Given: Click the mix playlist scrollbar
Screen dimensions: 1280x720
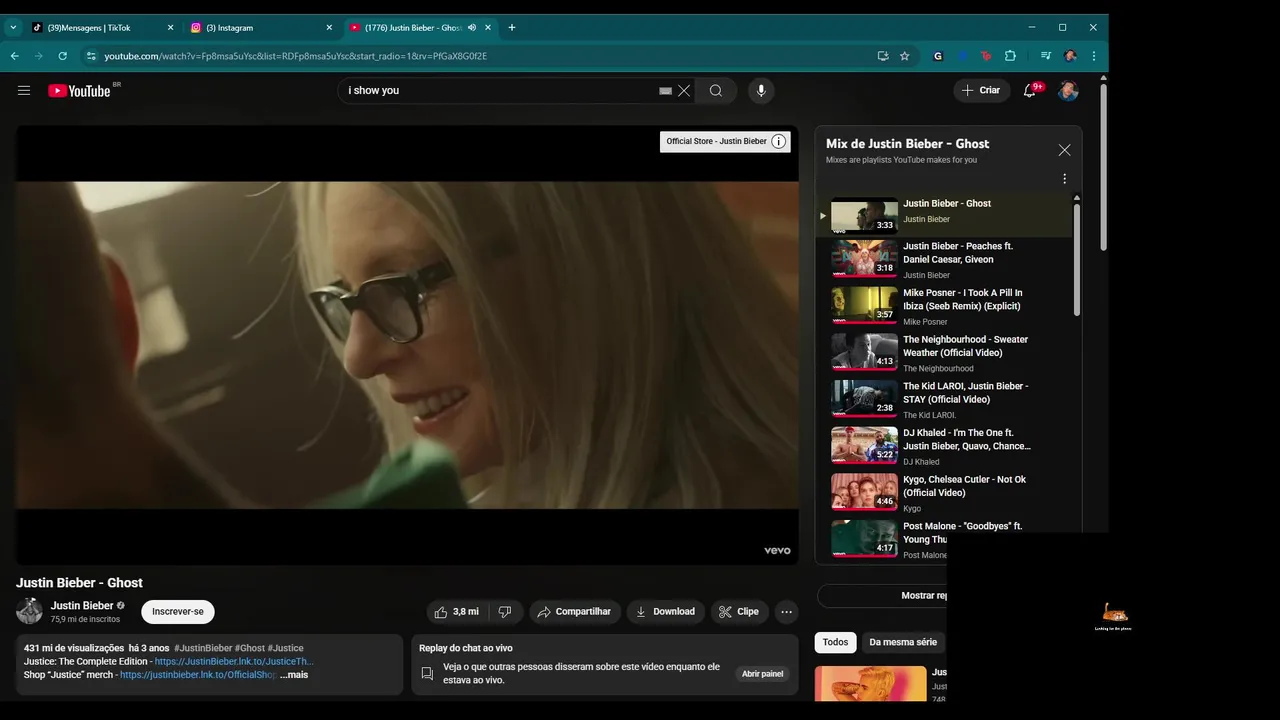Looking at the screenshot, I should pyautogui.click(x=1077, y=260).
